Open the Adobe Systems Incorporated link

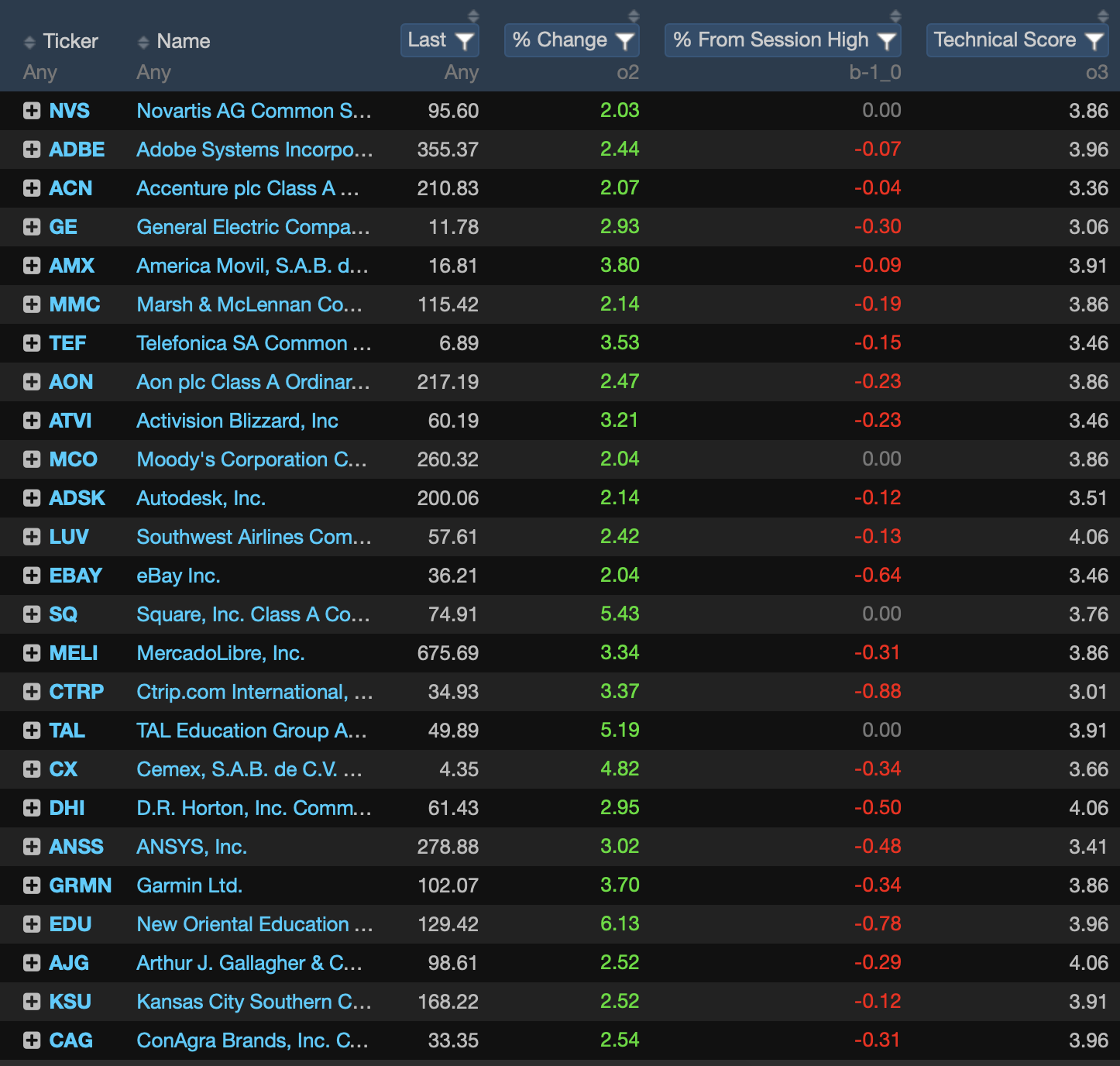point(255,150)
